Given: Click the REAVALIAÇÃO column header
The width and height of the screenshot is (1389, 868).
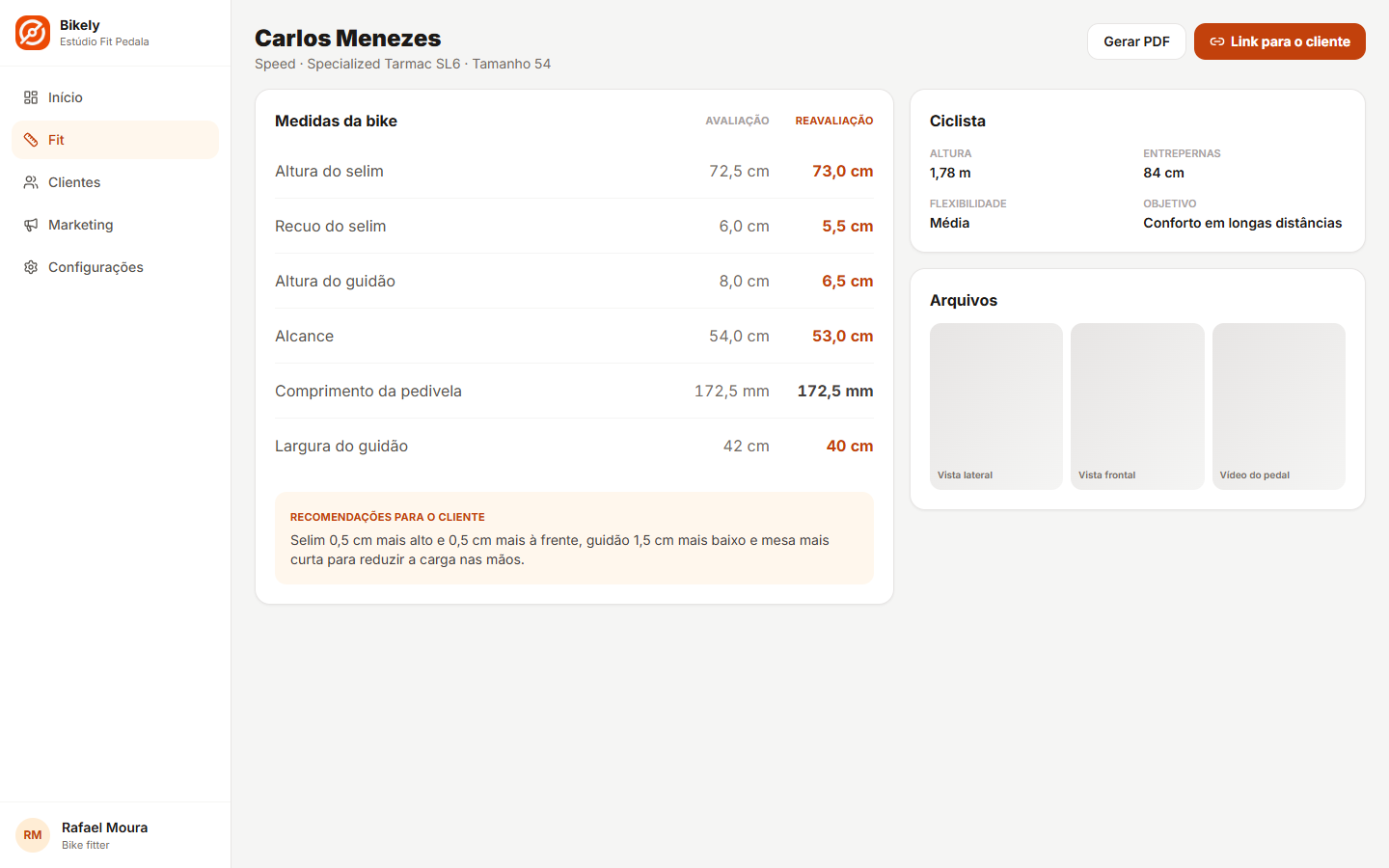Looking at the screenshot, I should 834,121.
